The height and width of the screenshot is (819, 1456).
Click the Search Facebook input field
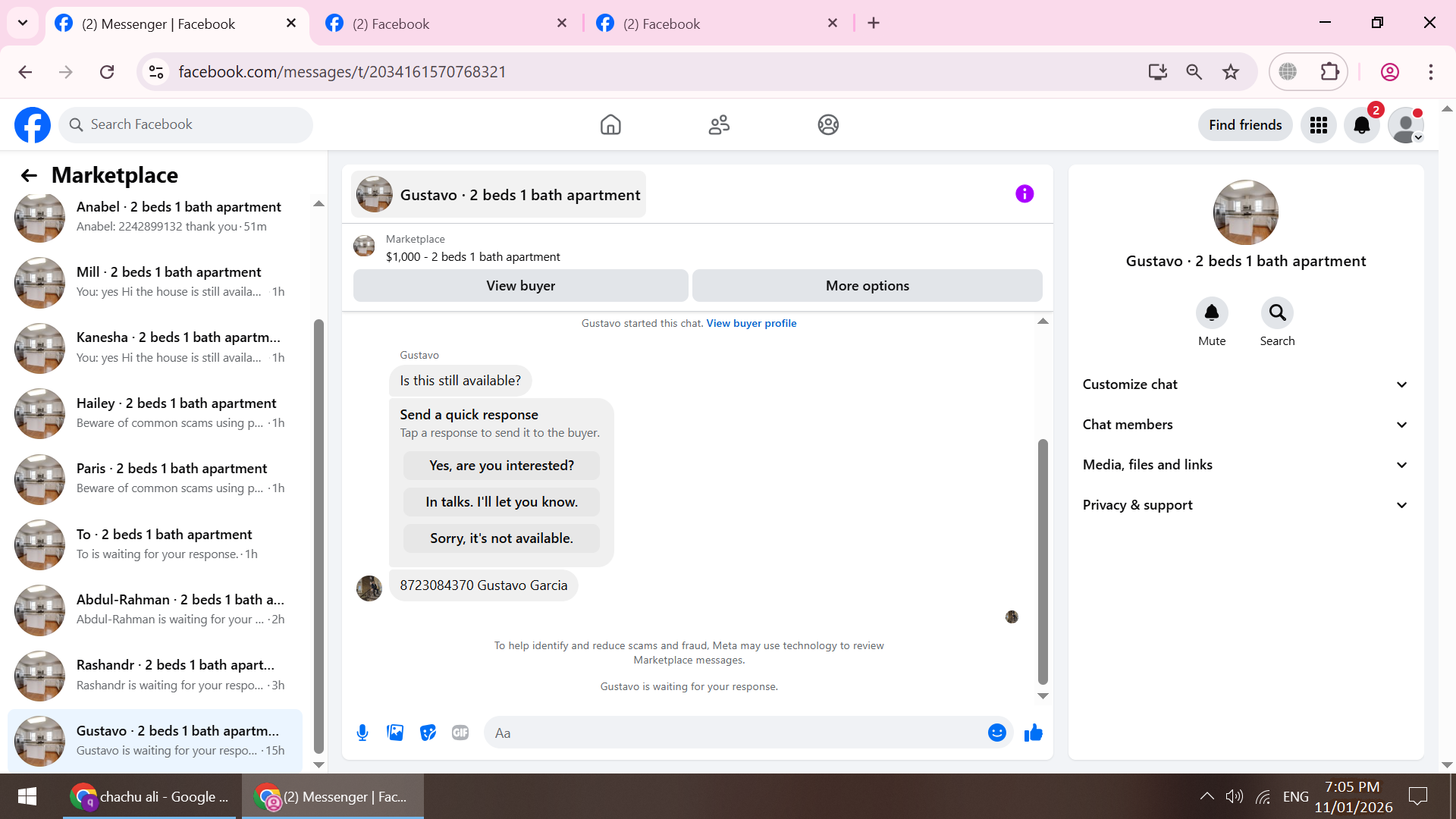pyautogui.click(x=186, y=125)
